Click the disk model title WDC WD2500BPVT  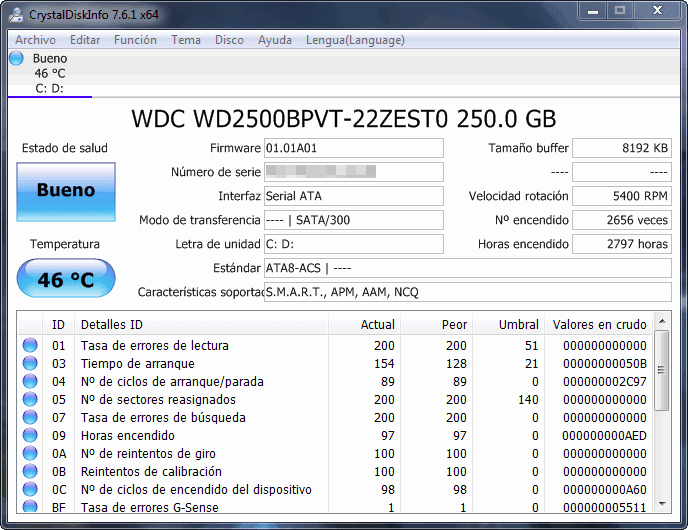click(x=344, y=119)
